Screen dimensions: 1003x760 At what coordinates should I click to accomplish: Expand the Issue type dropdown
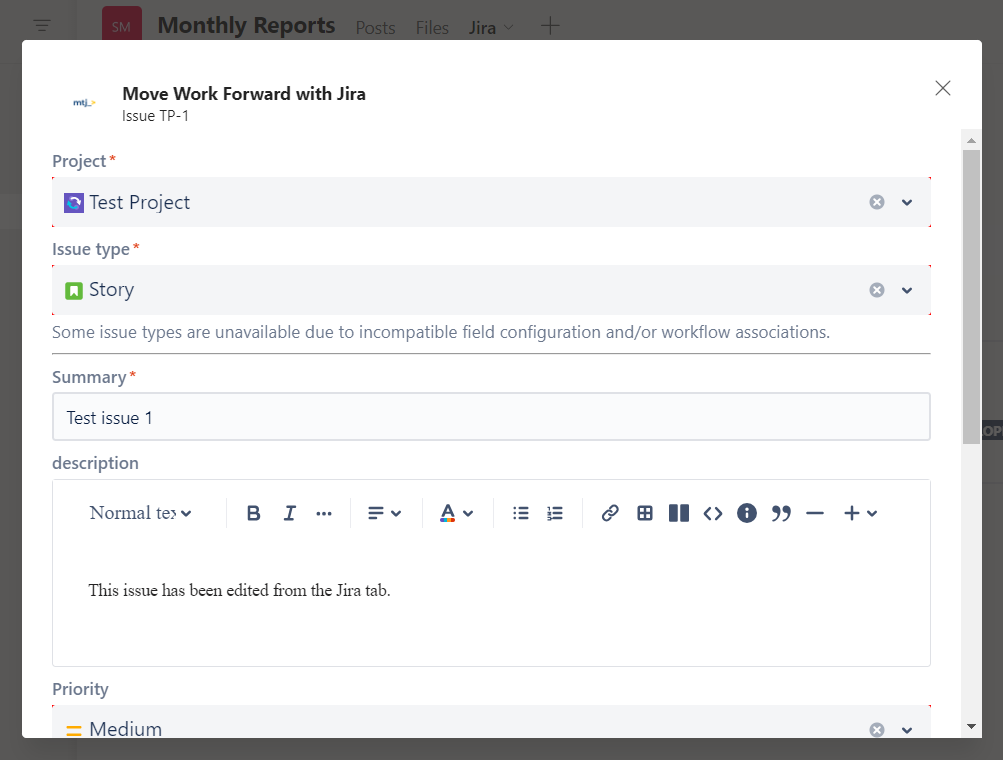pyautogui.click(x=907, y=290)
